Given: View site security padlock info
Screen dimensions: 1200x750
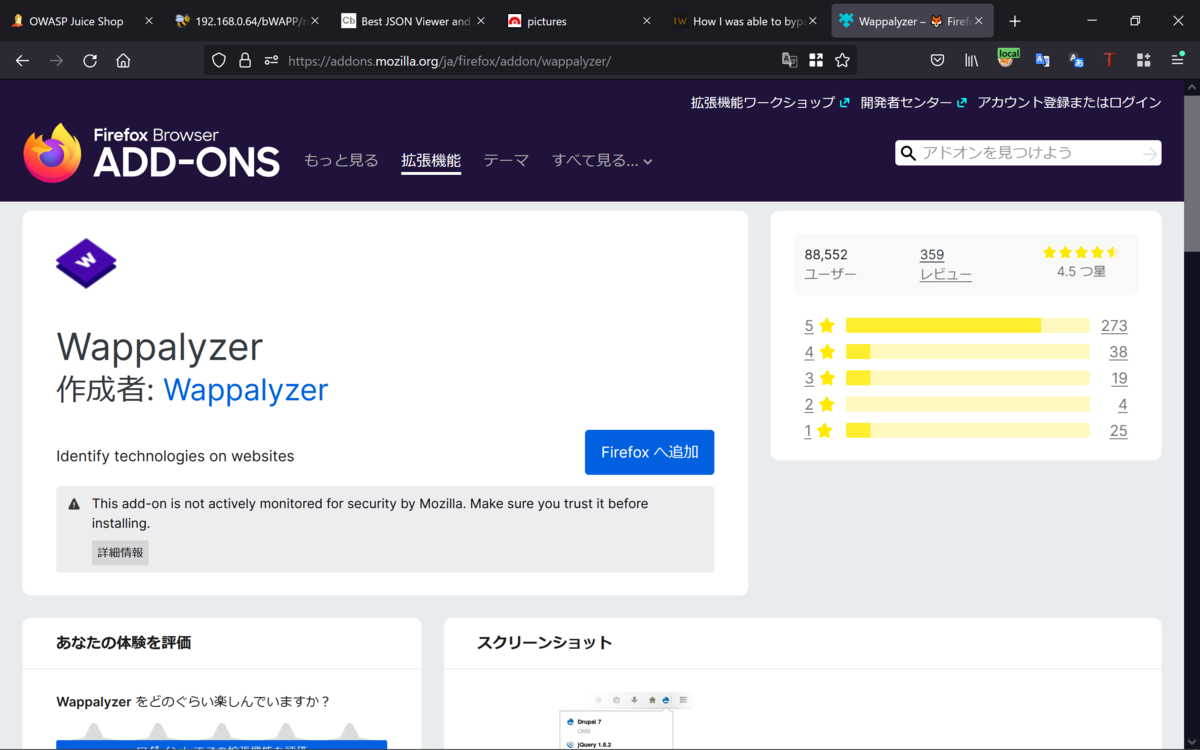Looking at the screenshot, I should [245, 60].
